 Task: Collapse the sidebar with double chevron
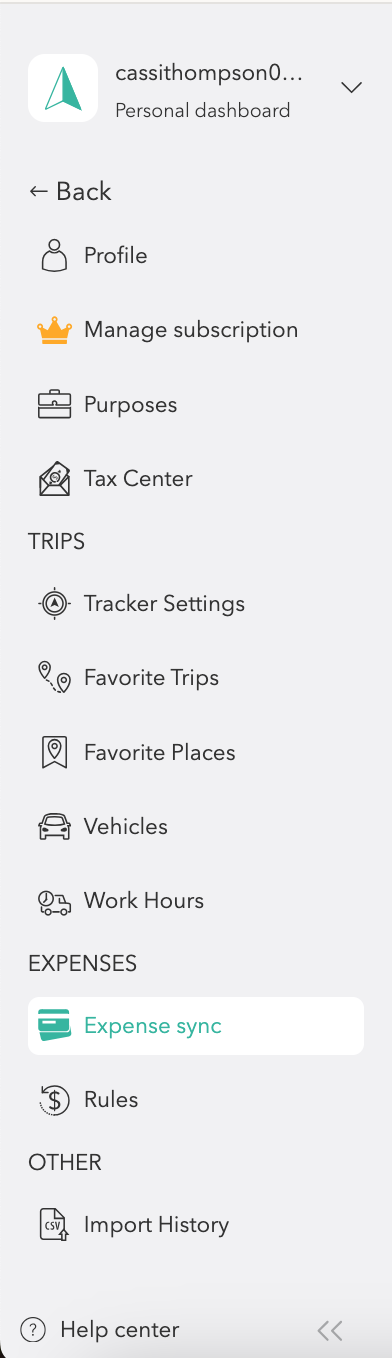tap(330, 1330)
